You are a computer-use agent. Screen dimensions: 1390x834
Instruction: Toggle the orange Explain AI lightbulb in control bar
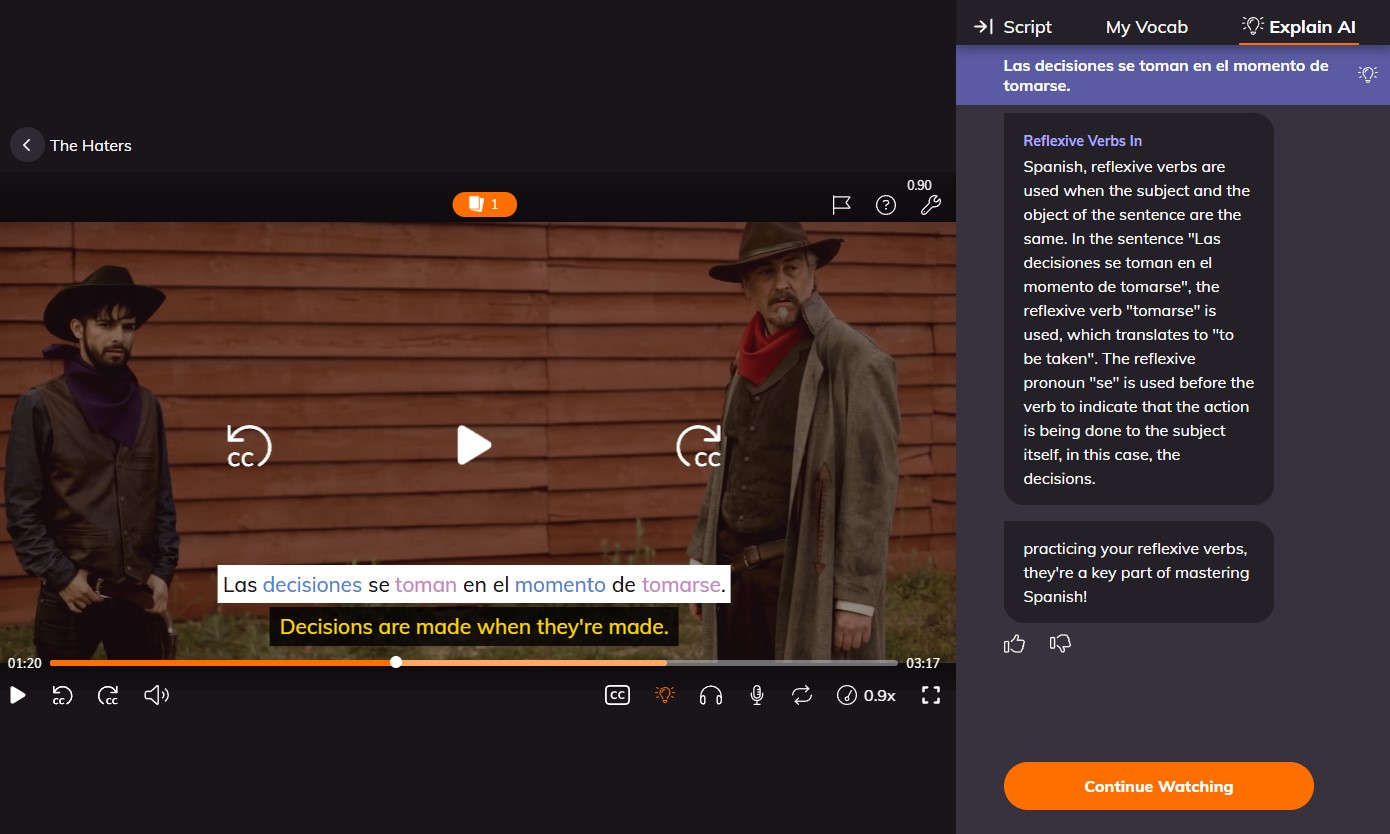point(664,695)
